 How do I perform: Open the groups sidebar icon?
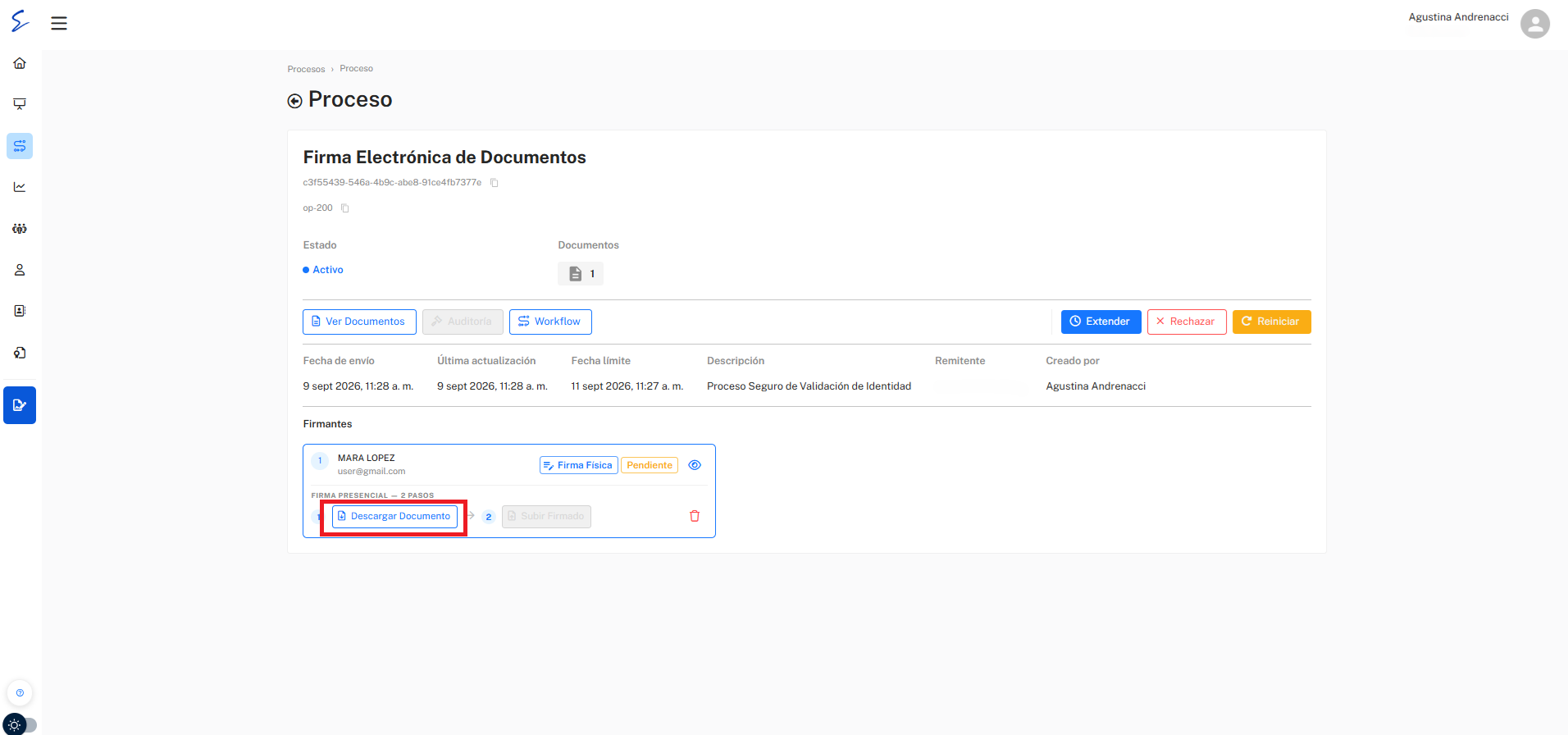point(20,229)
